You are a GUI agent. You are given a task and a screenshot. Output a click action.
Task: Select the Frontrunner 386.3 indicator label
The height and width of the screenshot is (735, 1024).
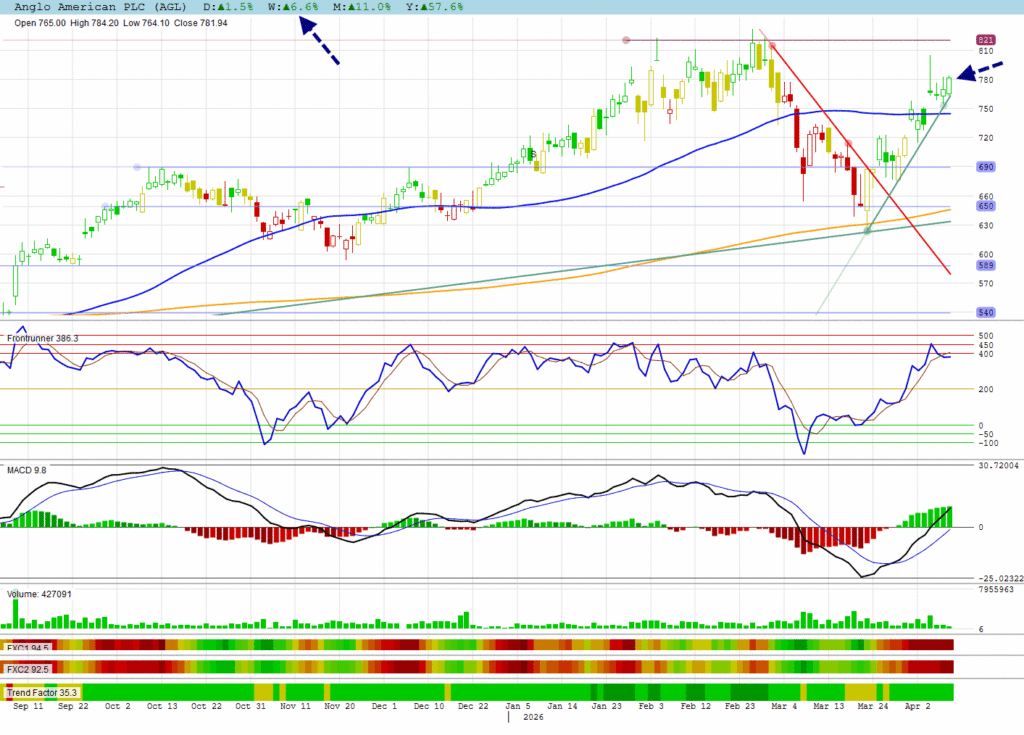click(43, 339)
